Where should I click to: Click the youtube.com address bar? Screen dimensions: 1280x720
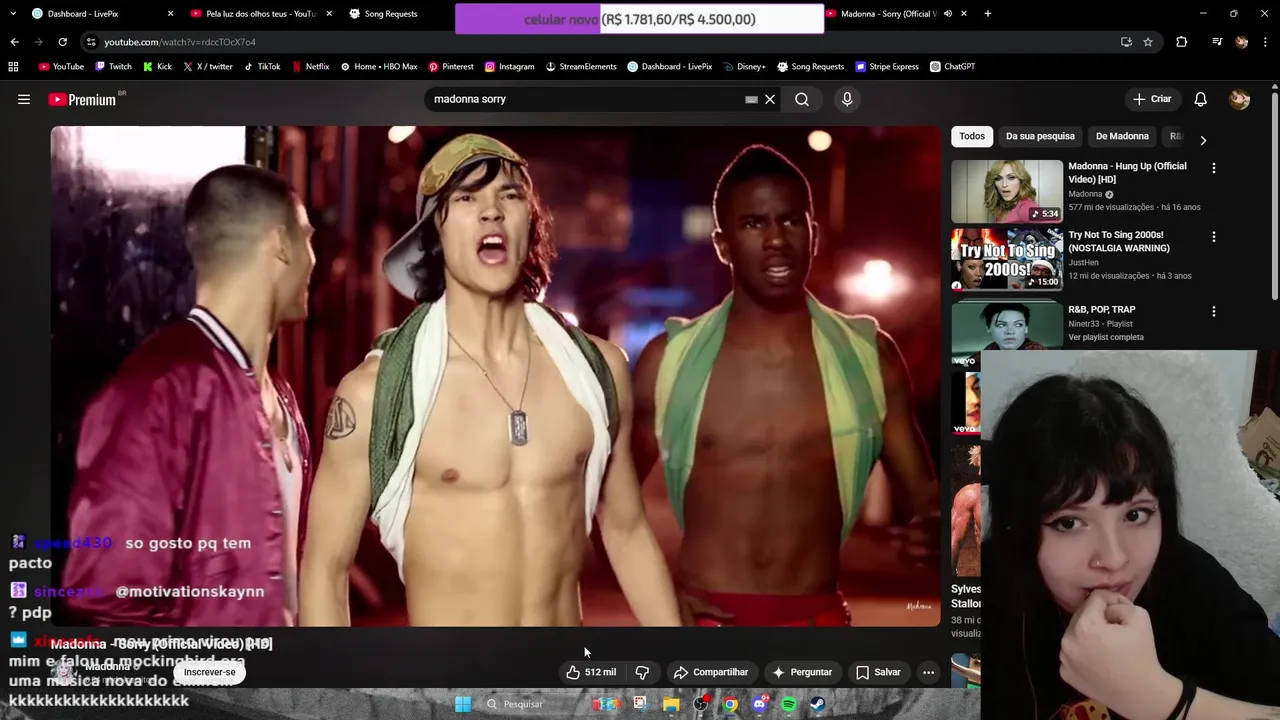pos(600,42)
